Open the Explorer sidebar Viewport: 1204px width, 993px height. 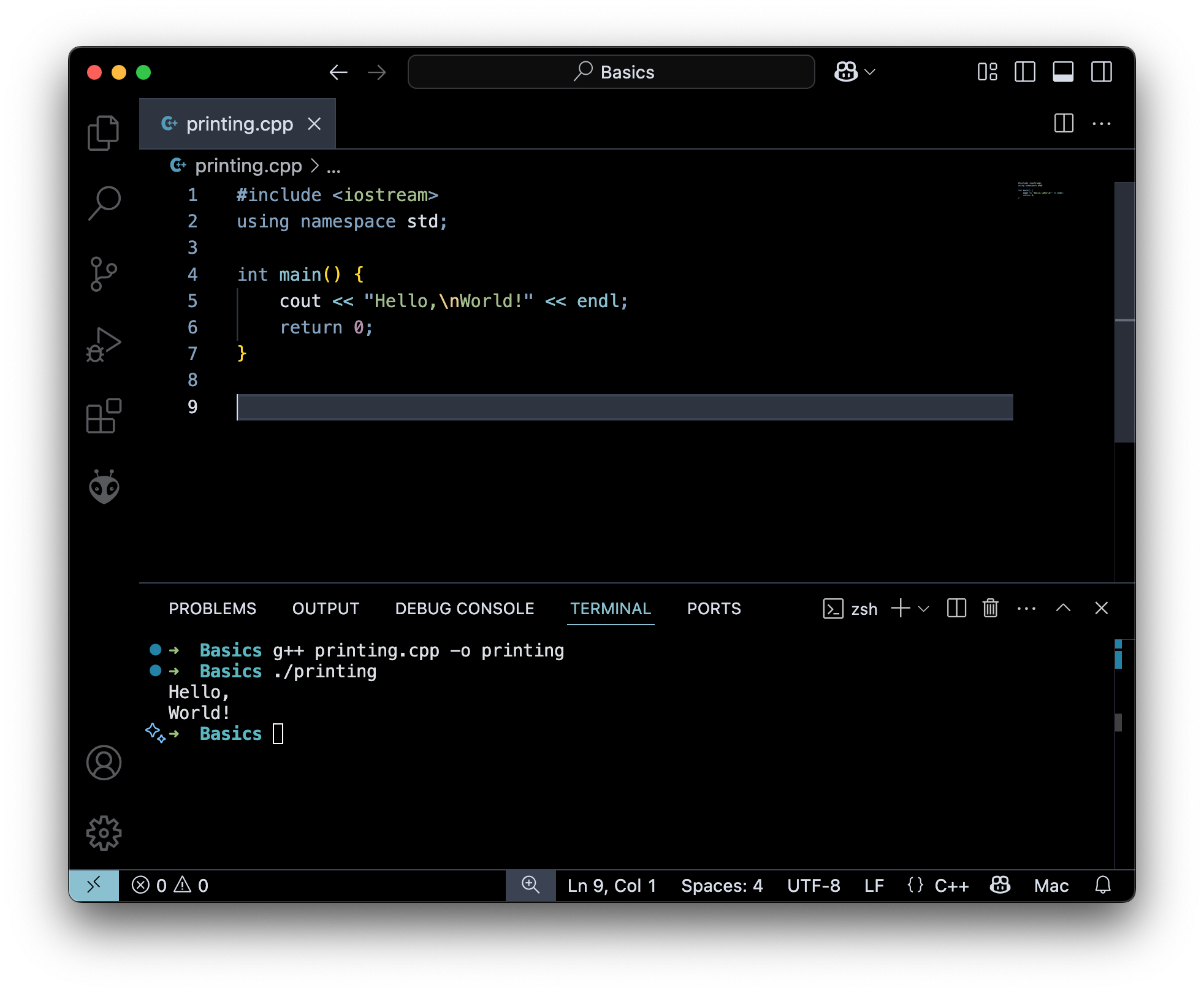tap(103, 132)
